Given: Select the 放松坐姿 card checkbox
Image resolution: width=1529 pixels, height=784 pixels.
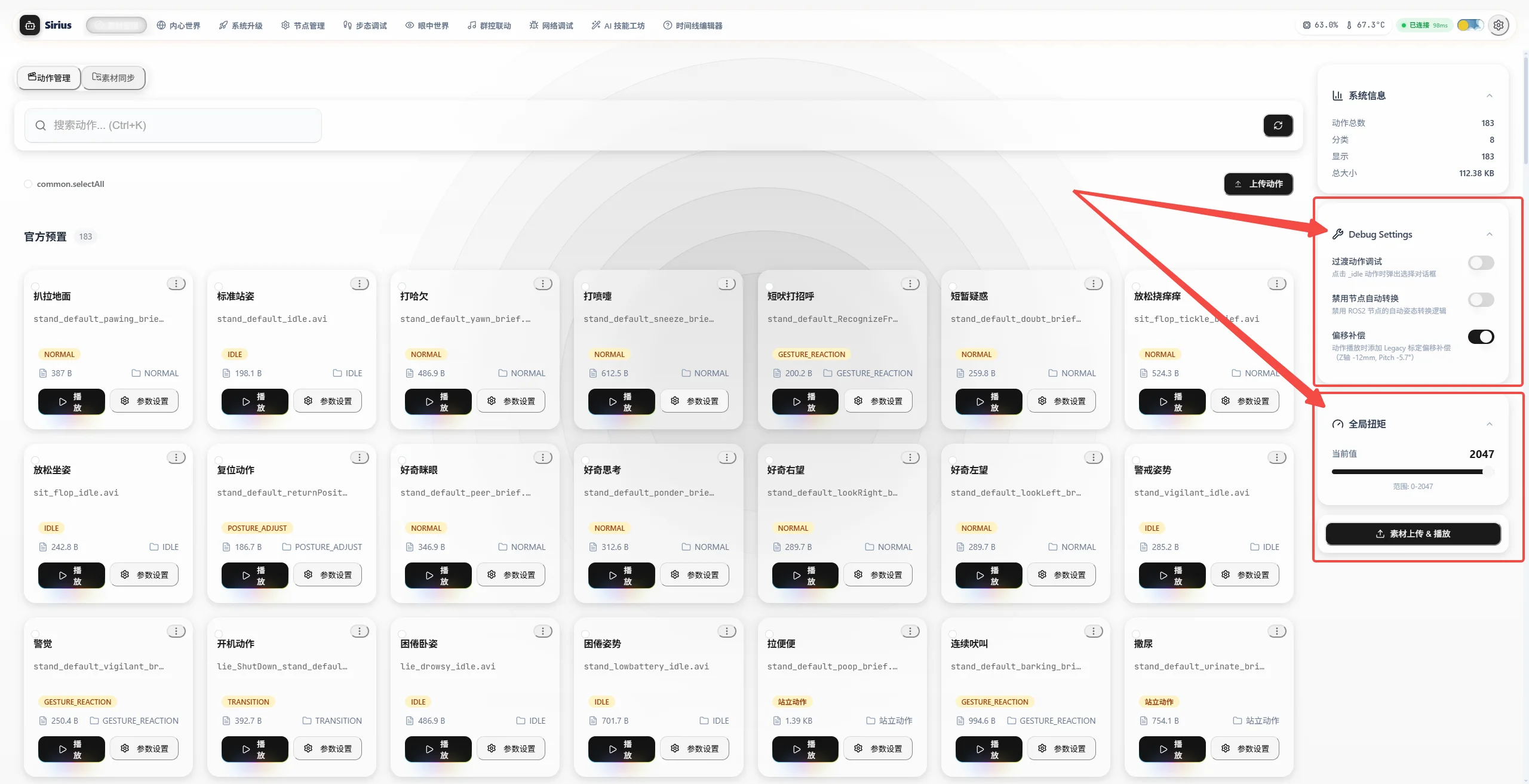Looking at the screenshot, I should 35,460.
